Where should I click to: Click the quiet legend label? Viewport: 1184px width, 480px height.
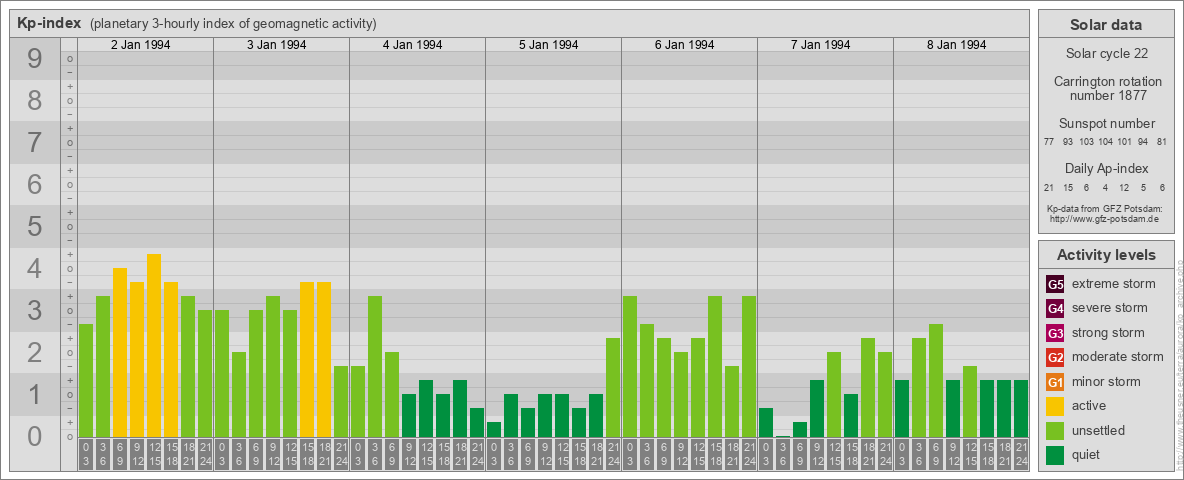point(1088,454)
